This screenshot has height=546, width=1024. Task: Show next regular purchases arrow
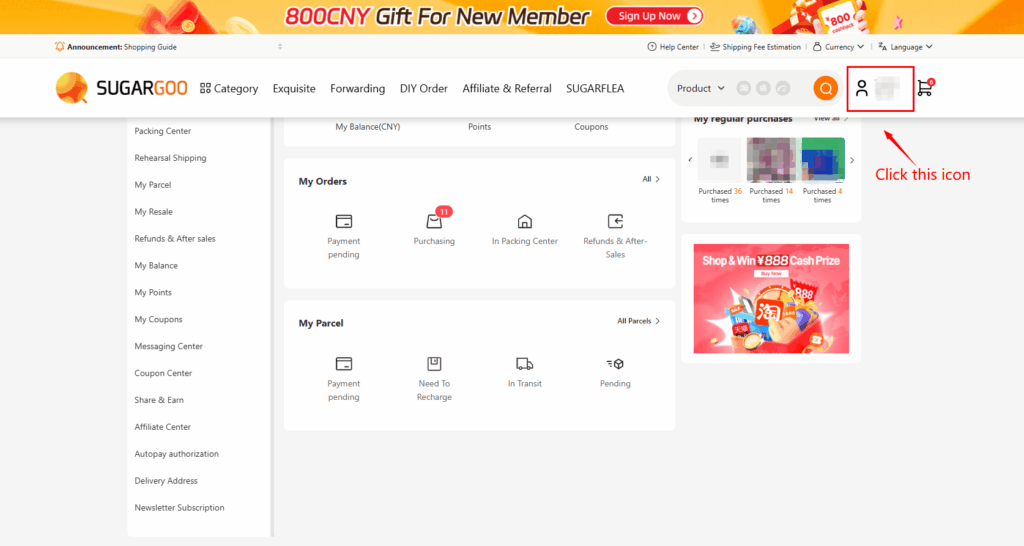tap(852, 160)
